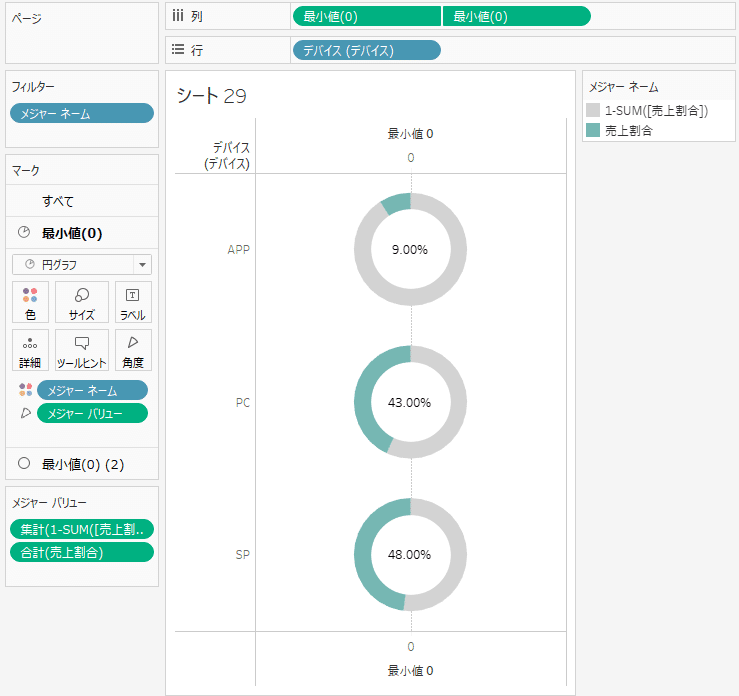Click the Detail (詳細) marks card button

(x=30, y=350)
